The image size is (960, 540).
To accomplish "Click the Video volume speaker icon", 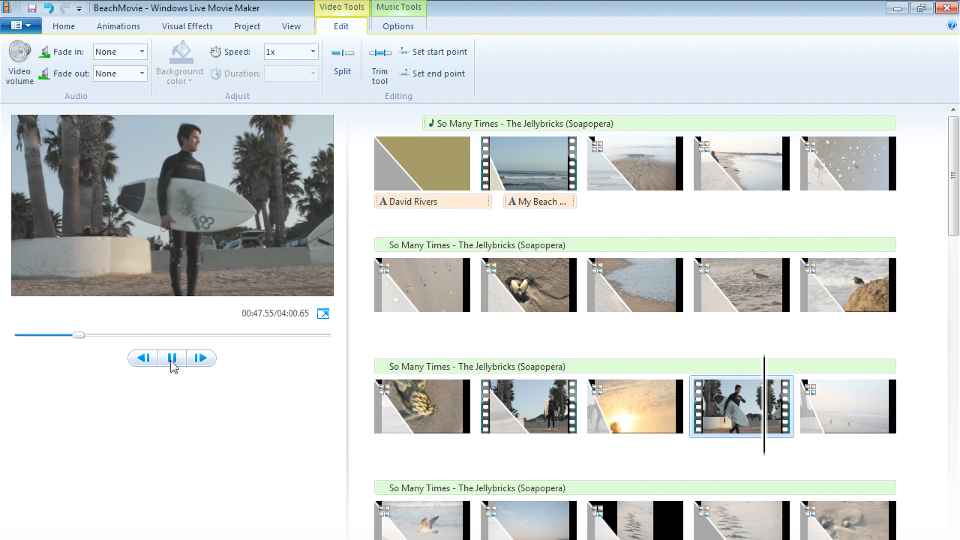I will [x=20, y=53].
